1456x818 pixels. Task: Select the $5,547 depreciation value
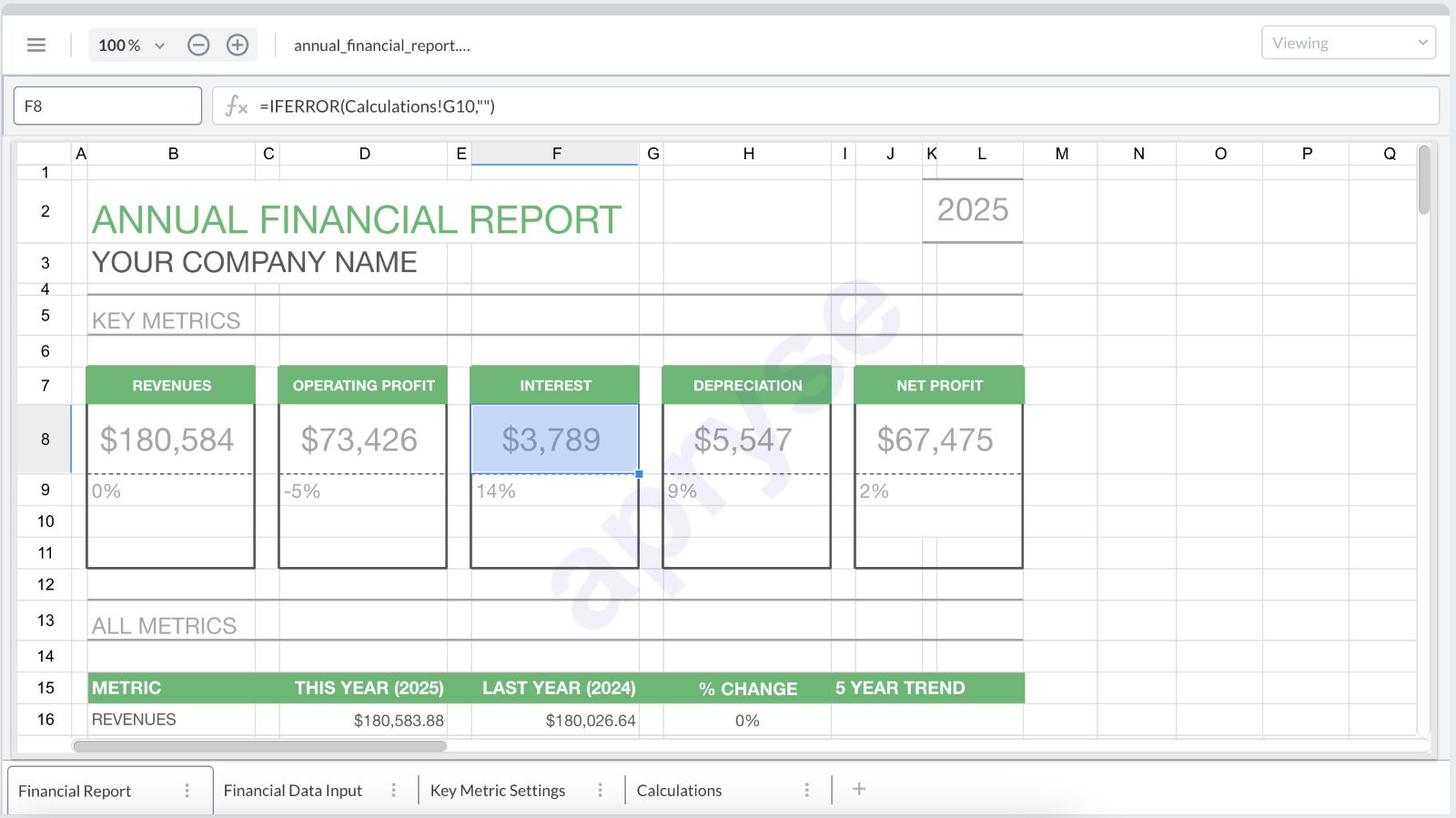[747, 439]
